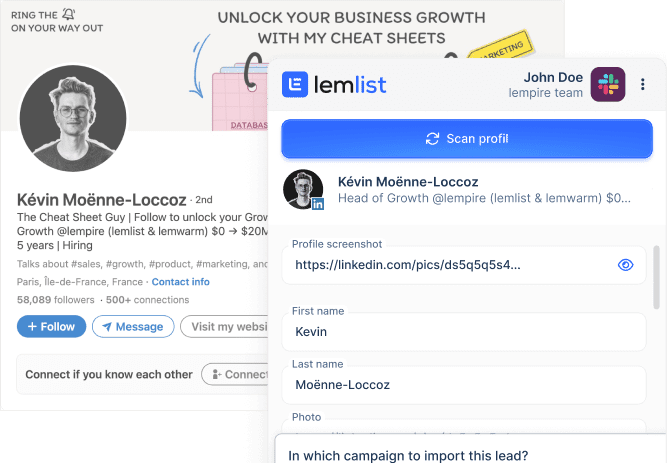Edit the Last name field
The height and width of the screenshot is (463, 667).
click(464, 385)
